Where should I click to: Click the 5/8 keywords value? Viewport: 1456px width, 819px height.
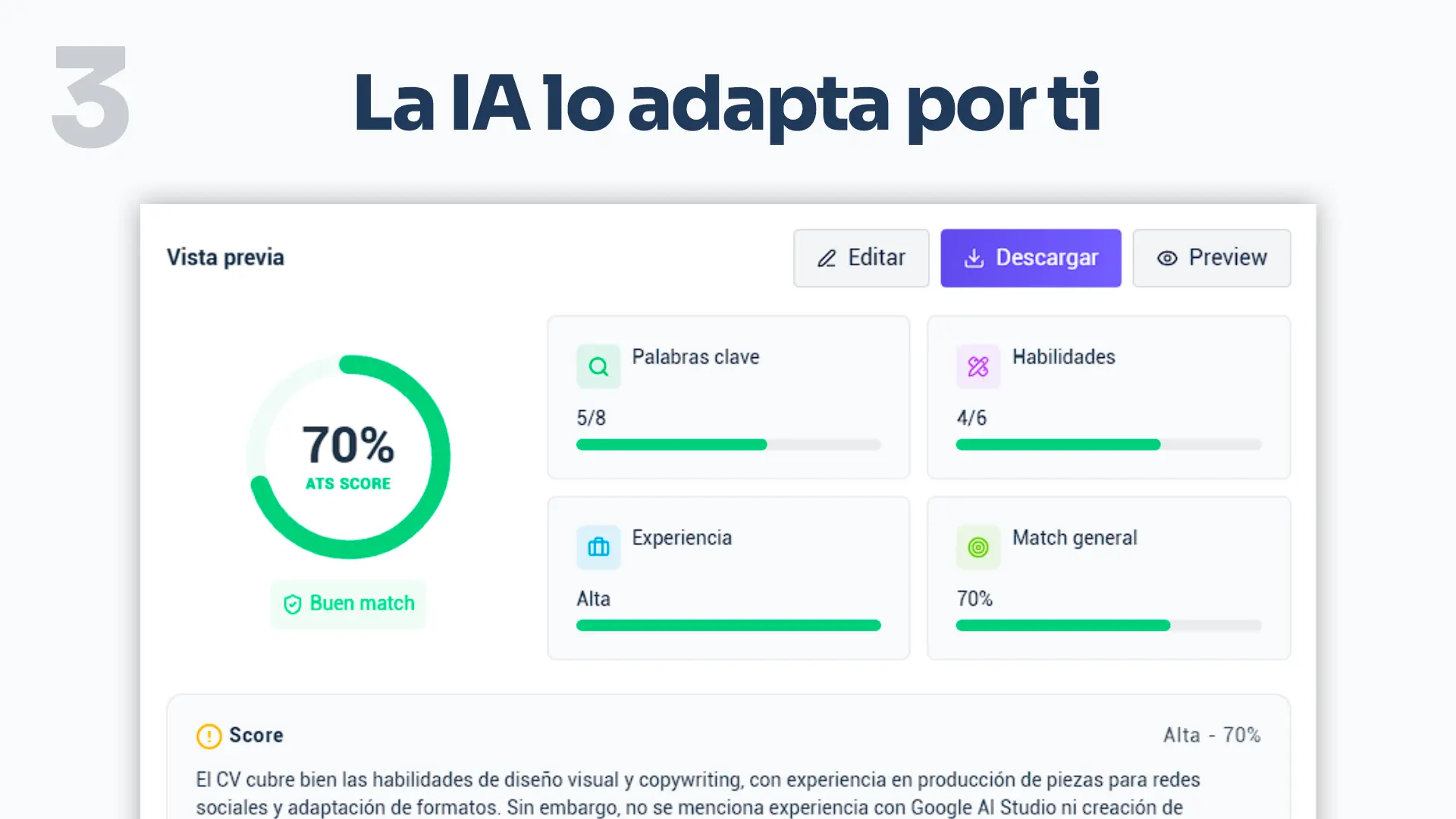pyautogui.click(x=591, y=418)
